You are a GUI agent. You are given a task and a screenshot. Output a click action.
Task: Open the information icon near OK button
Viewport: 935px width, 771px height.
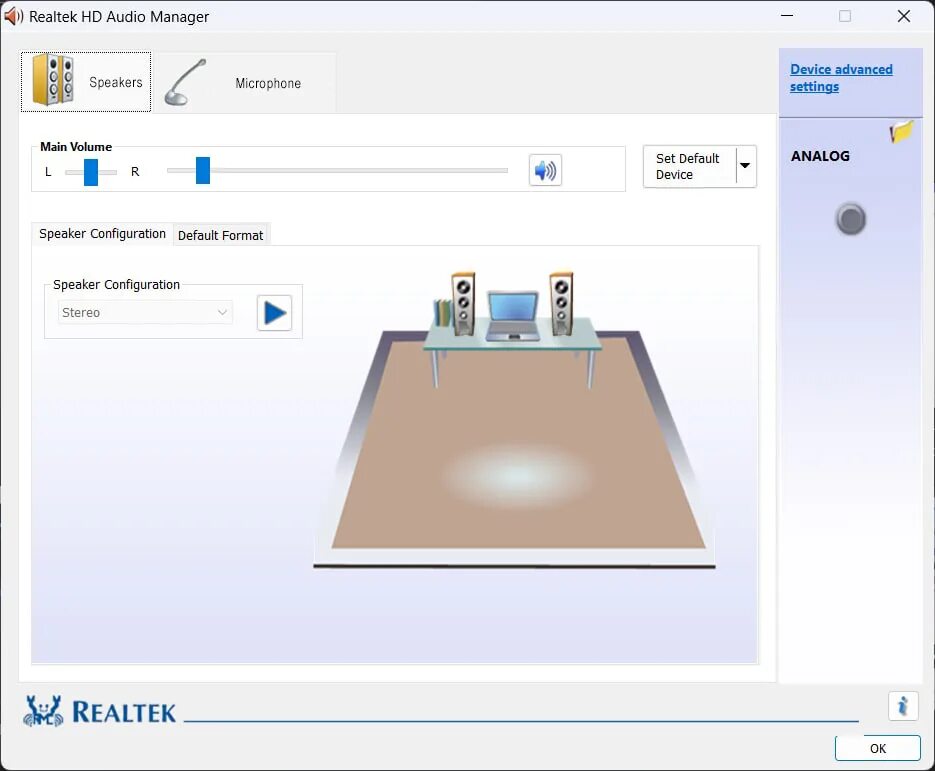point(903,706)
